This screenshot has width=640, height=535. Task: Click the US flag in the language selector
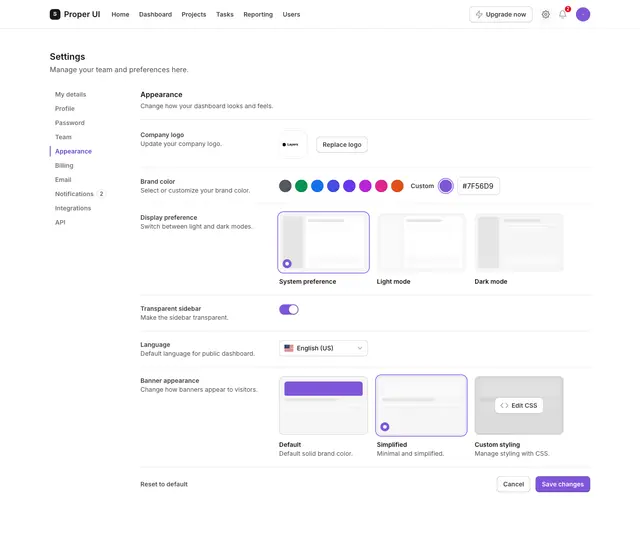tap(289, 348)
